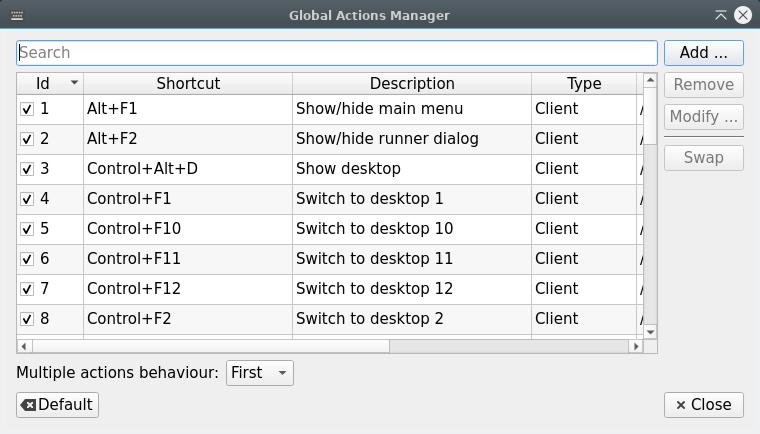Click the horizontal scrollbar right arrow
Viewport: 760px width, 434px height.
(x=636, y=346)
